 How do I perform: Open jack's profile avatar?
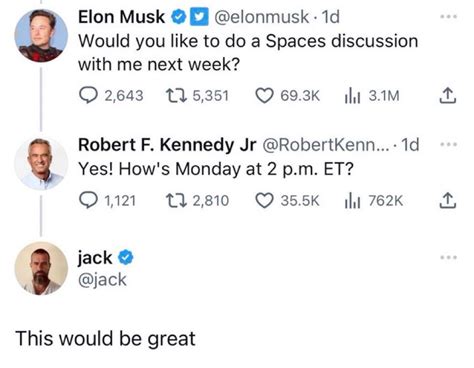[x=41, y=269]
